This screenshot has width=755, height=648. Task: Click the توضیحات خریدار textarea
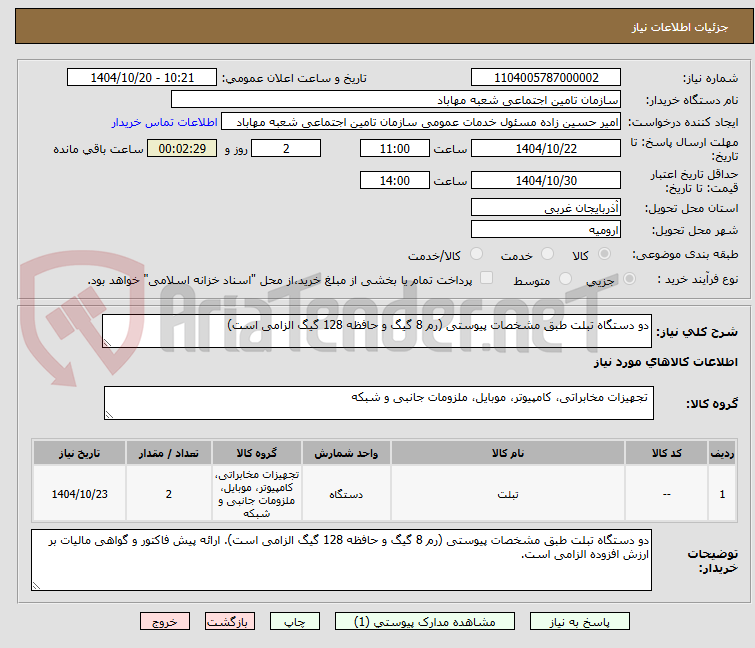[x=341, y=560]
